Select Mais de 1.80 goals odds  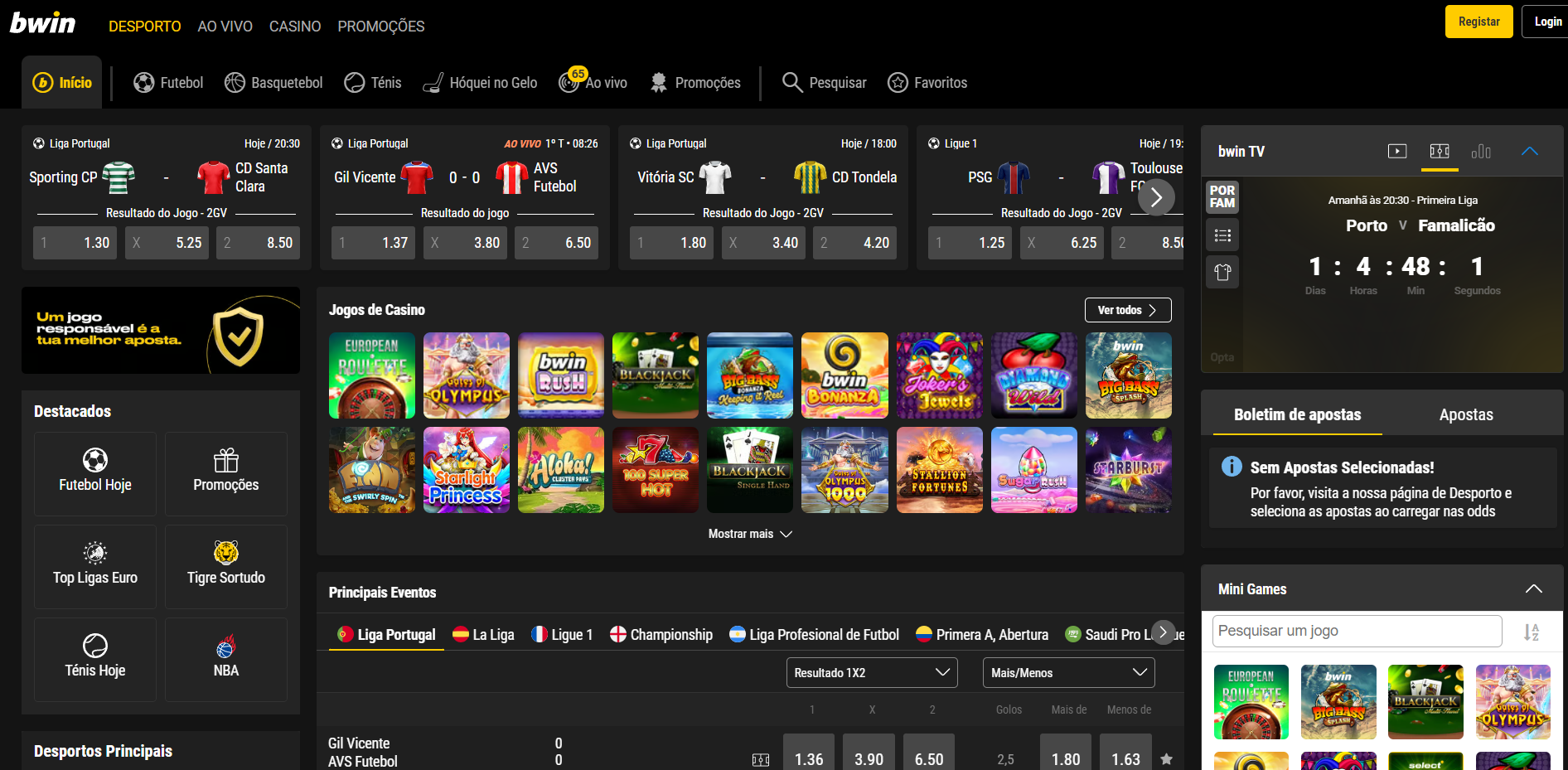1066,753
